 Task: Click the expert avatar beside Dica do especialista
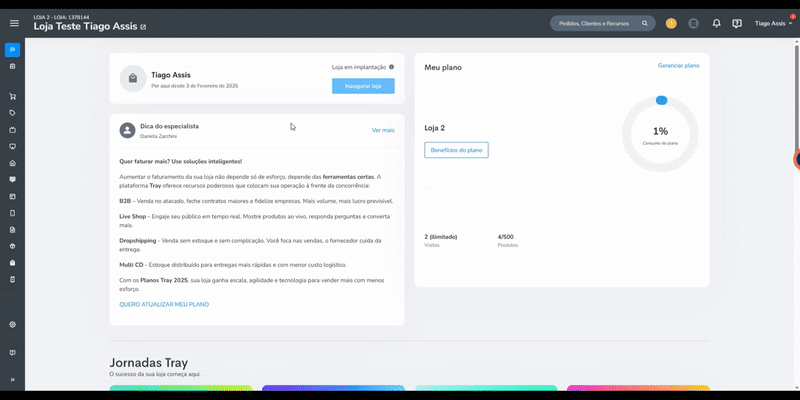coord(128,130)
